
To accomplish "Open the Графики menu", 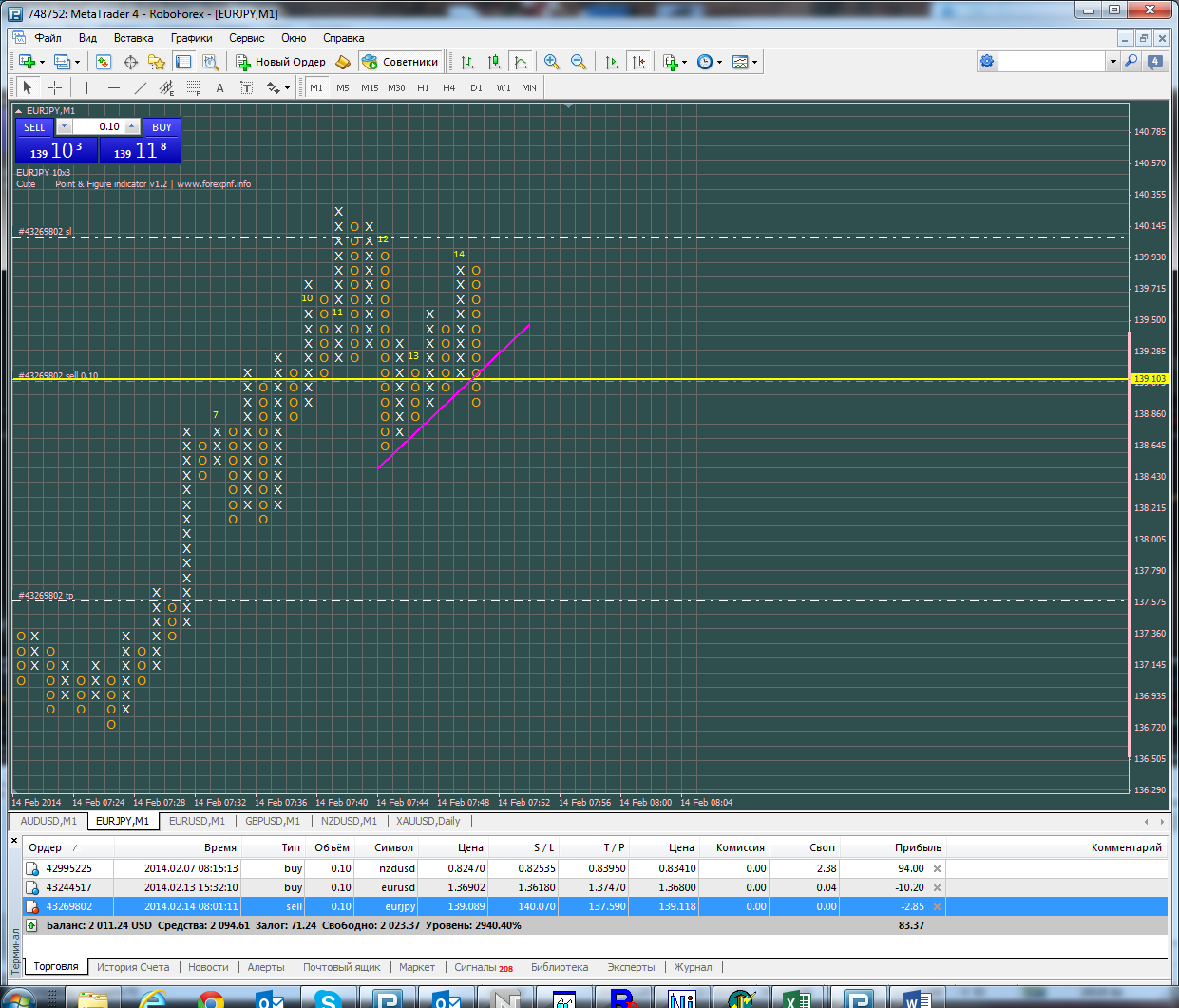I will [x=192, y=38].
